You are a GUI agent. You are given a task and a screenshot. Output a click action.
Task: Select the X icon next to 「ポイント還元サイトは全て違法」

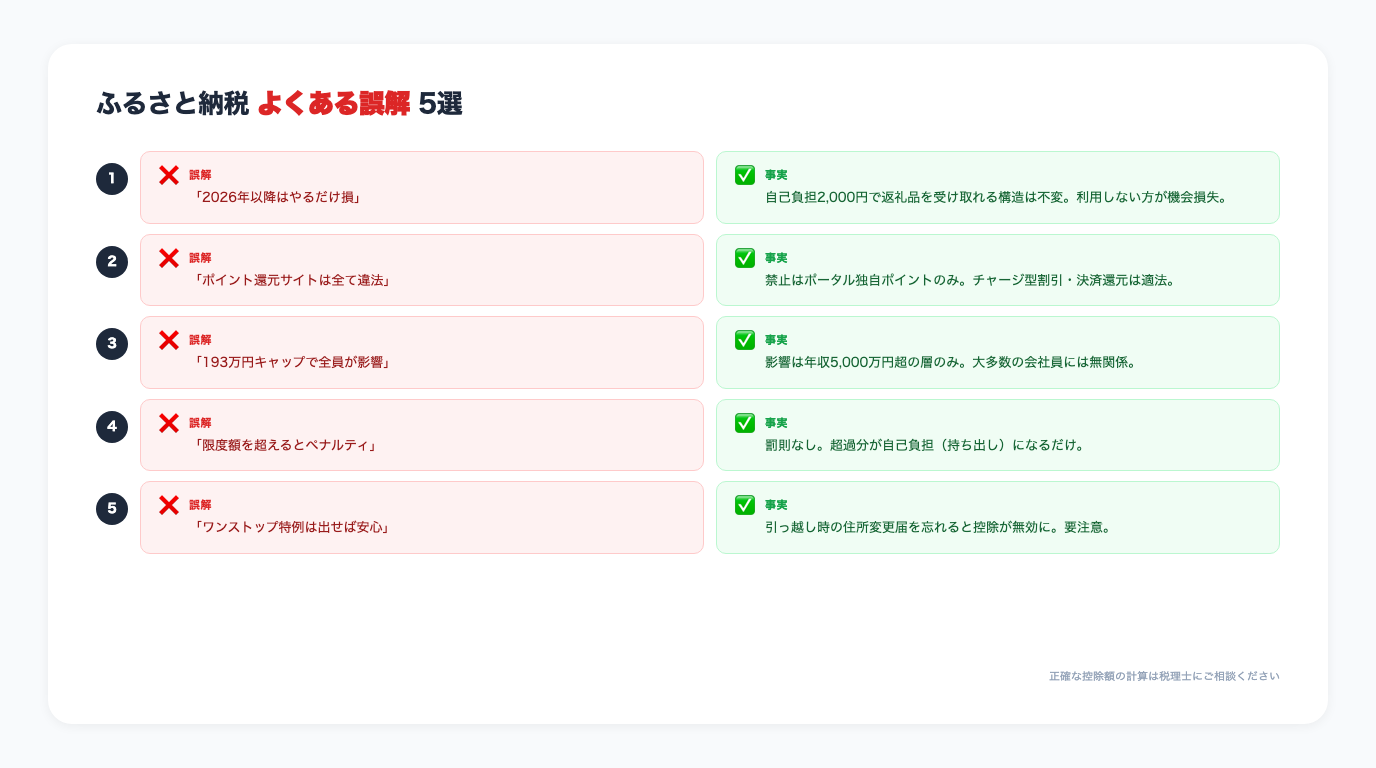[x=169, y=258]
